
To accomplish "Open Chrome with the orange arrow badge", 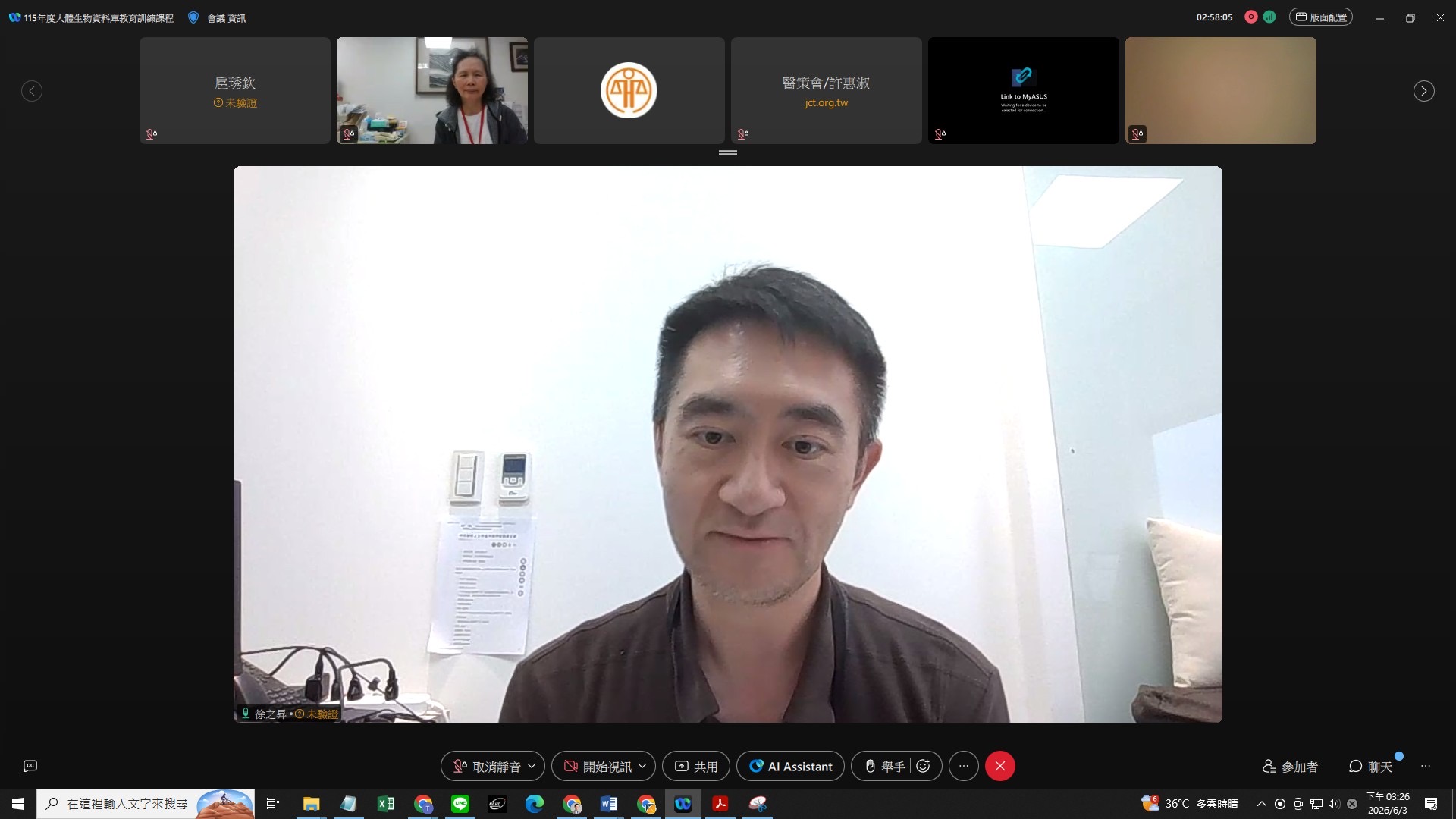I will (646, 804).
